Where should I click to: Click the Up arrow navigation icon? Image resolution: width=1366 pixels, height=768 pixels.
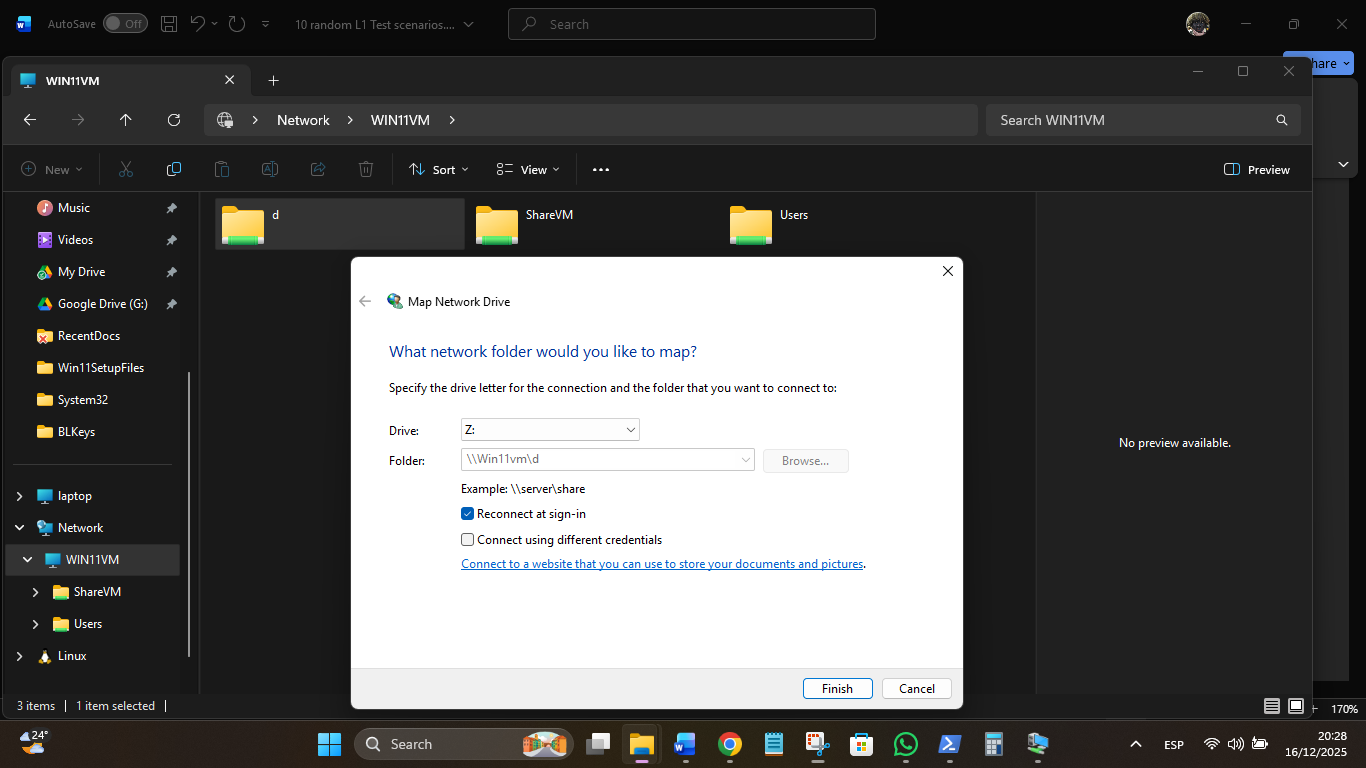(125, 120)
